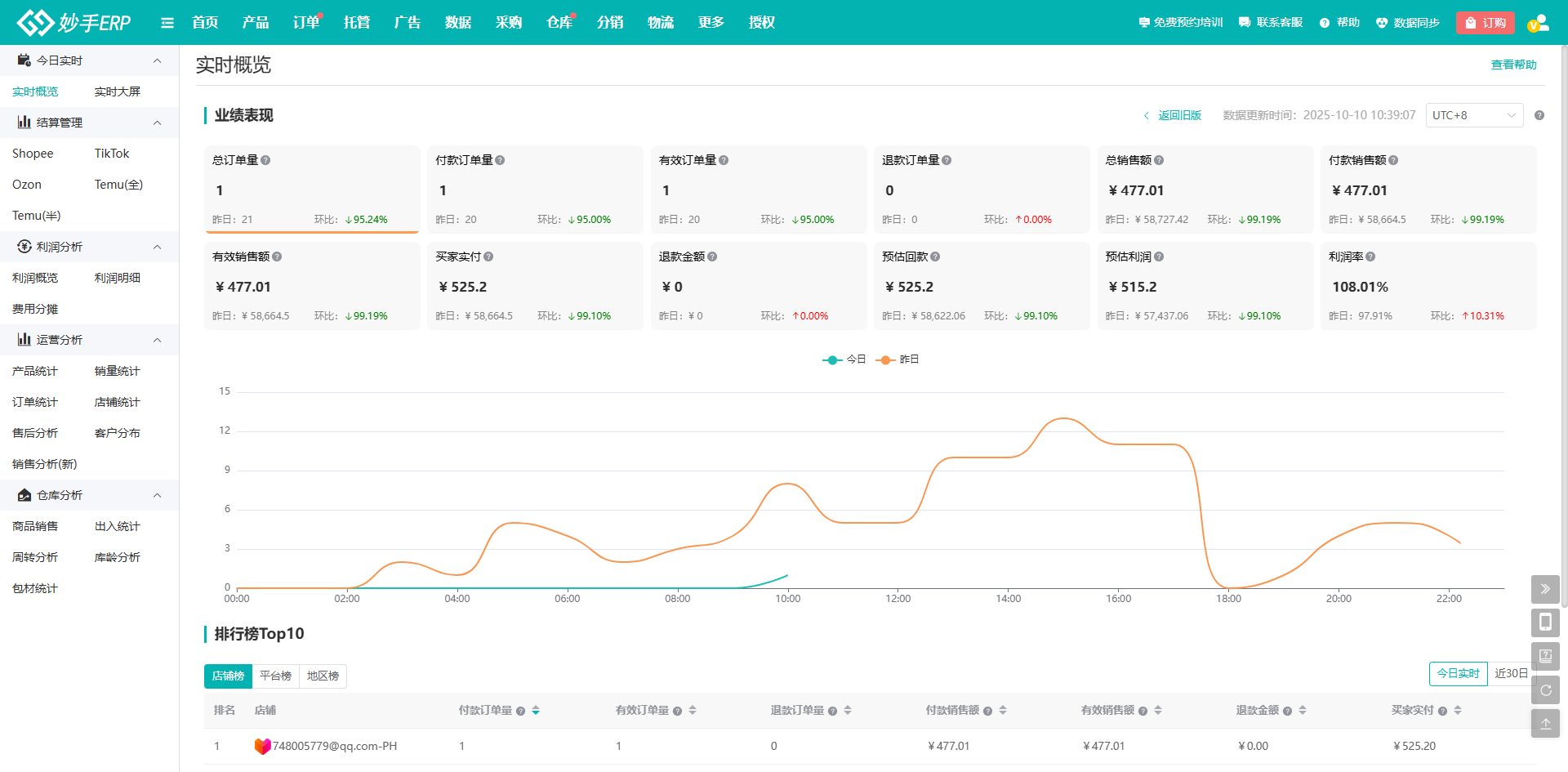Open the UTC+8 timezone dropdown
The height and width of the screenshot is (772, 1568).
1474,115
